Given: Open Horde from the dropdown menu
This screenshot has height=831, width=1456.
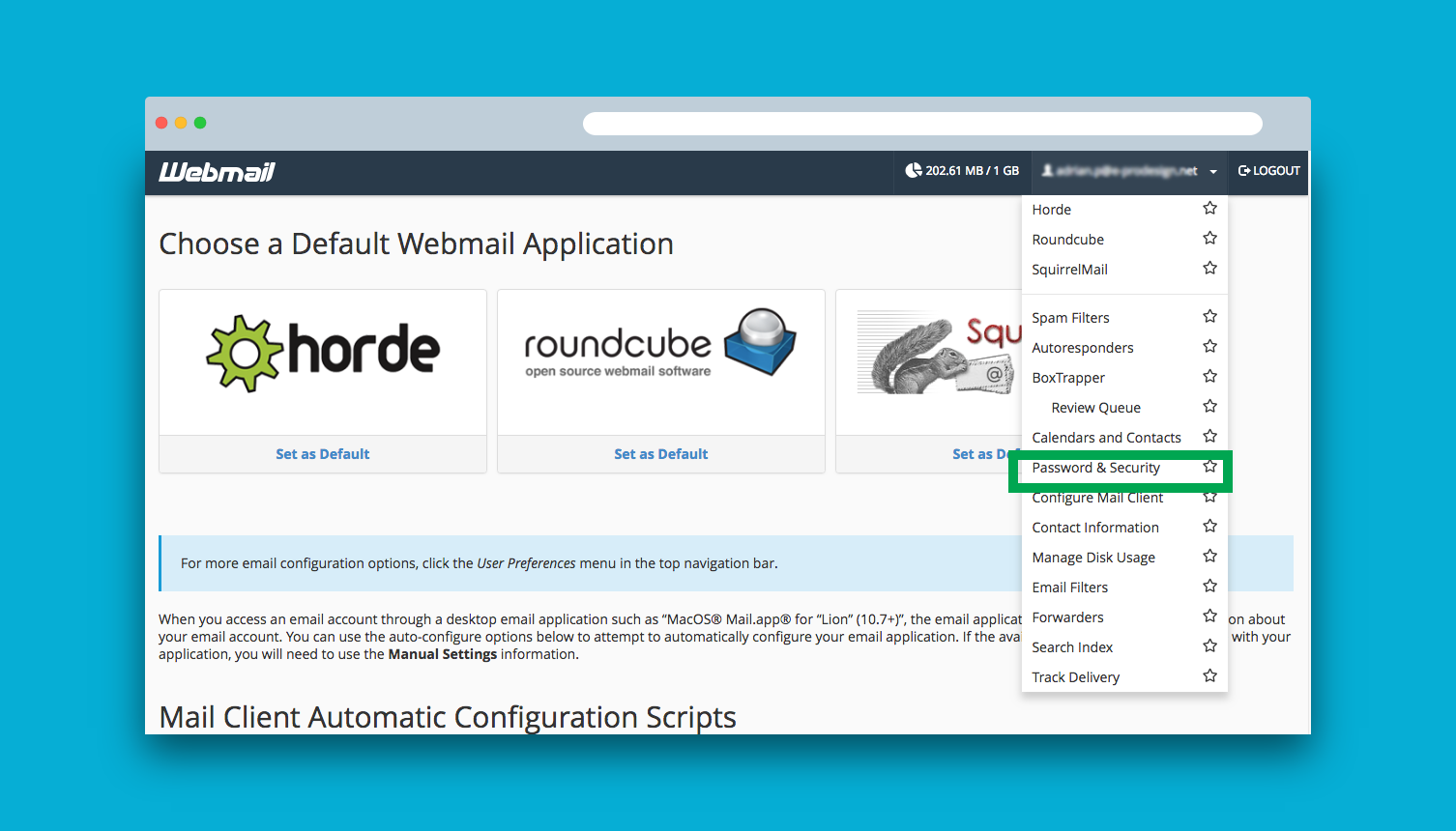Looking at the screenshot, I should (1051, 210).
